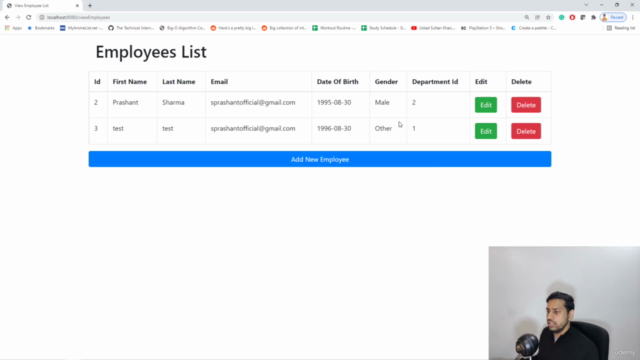The image size is (640, 360).
Task: Edit the Prashant Sharma employee row
Action: coord(486,105)
